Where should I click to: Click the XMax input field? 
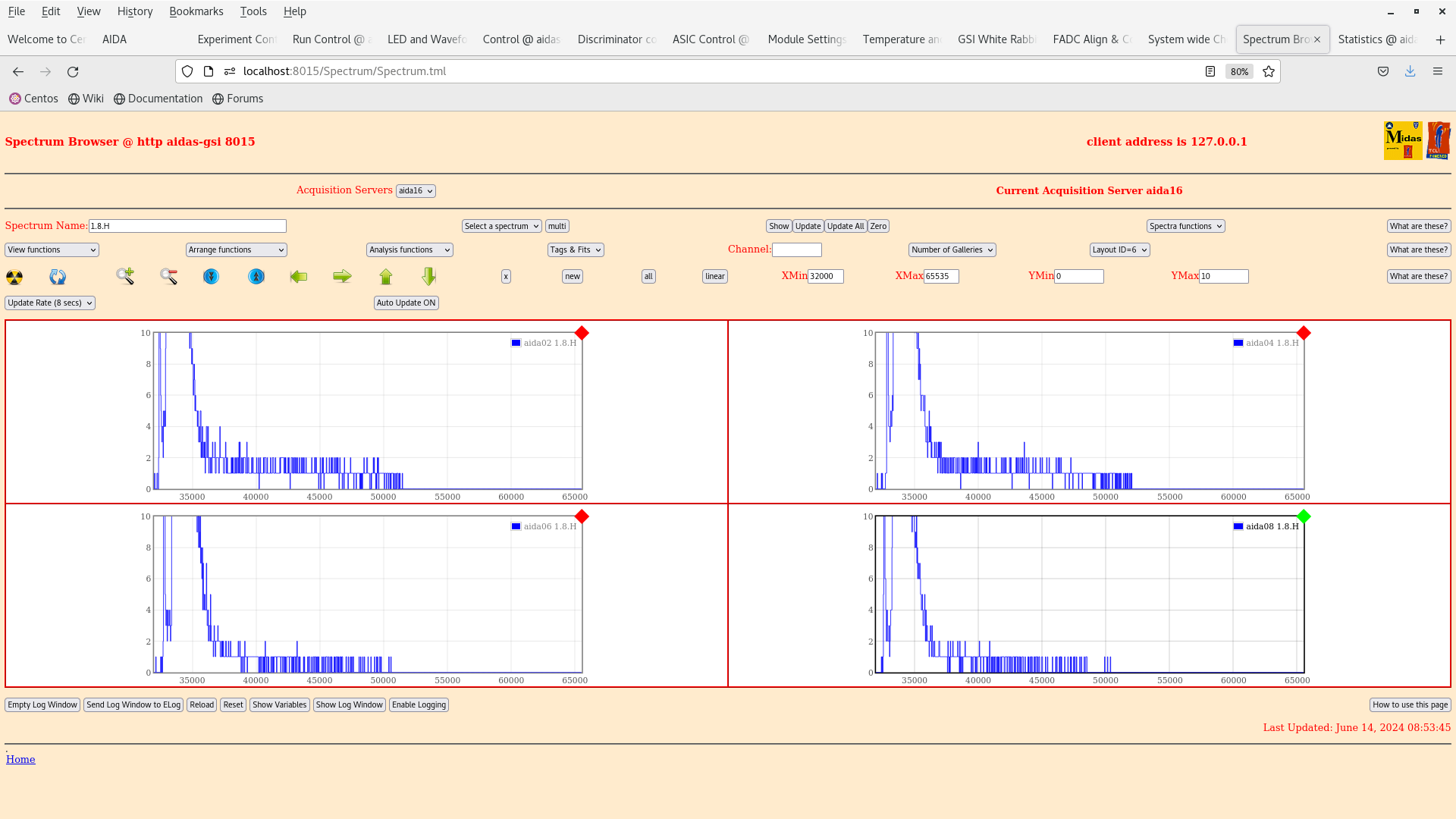940,277
